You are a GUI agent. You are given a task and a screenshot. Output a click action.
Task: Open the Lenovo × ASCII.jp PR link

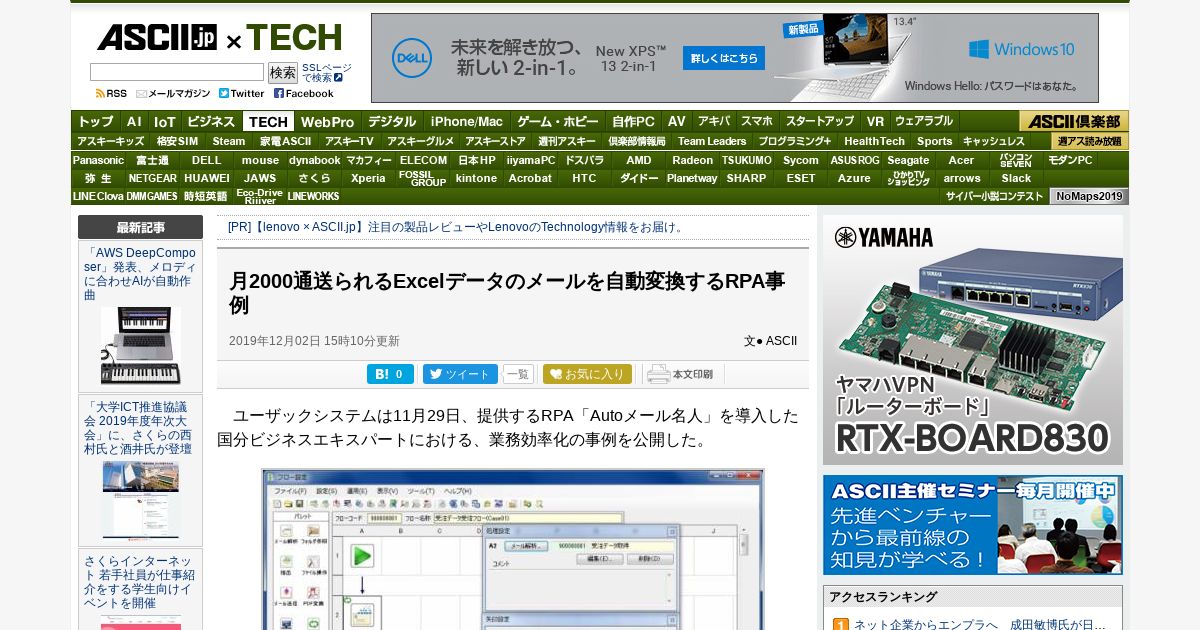pyautogui.click(x=456, y=227)
